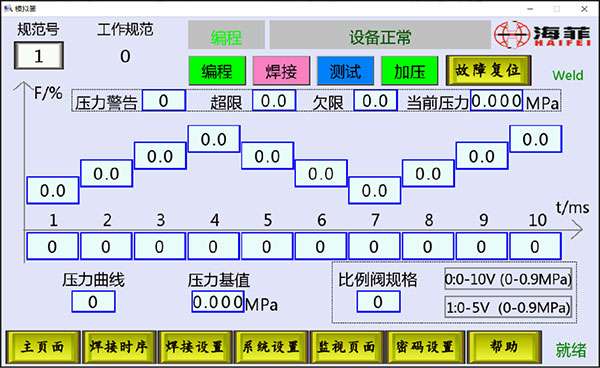Go to the 焊接时序 page
Viewport: 600px width, 368px height.
tap(119, 347)
